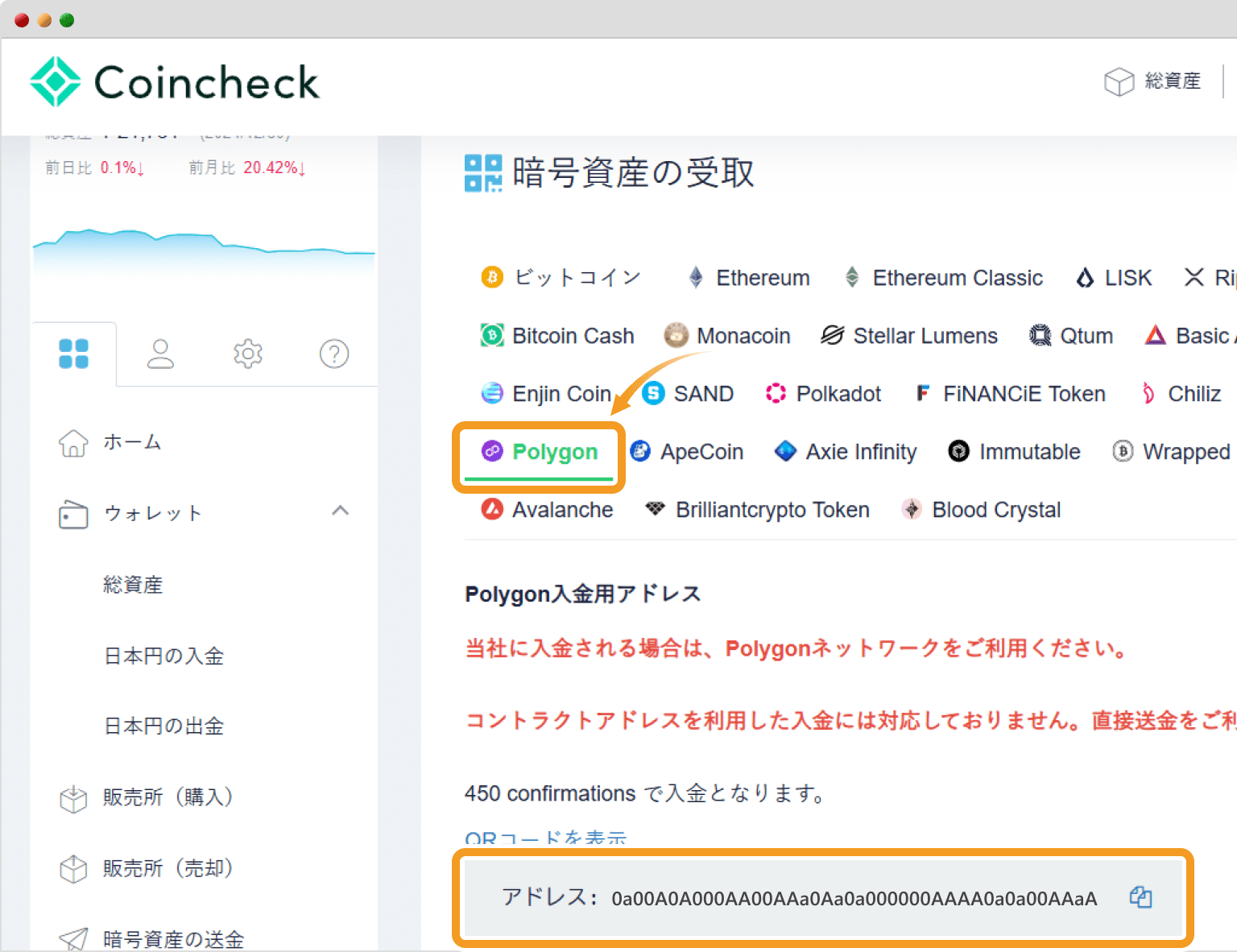The height and width of the screenshot is (952, 1237).
Task: Click the QRコードを表示 link
Action: coord(545,838)
